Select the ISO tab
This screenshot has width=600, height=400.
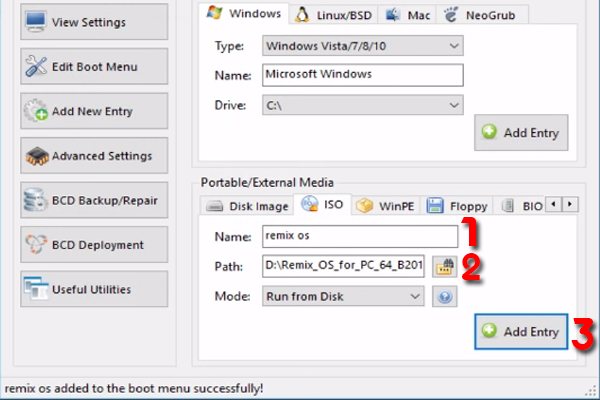pyautogui.click(x=322, y=204)
